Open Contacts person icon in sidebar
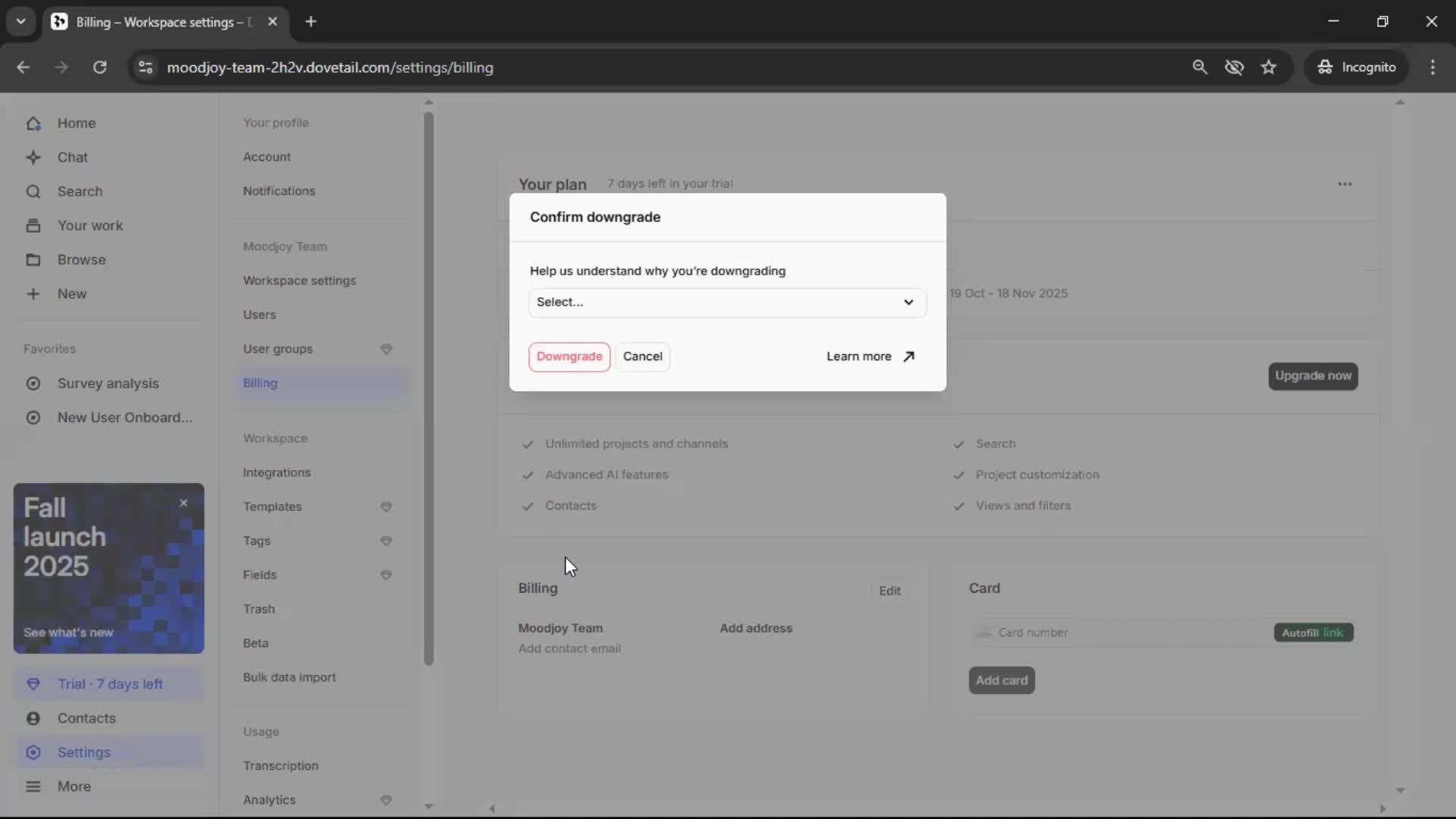 coord(33,718)
